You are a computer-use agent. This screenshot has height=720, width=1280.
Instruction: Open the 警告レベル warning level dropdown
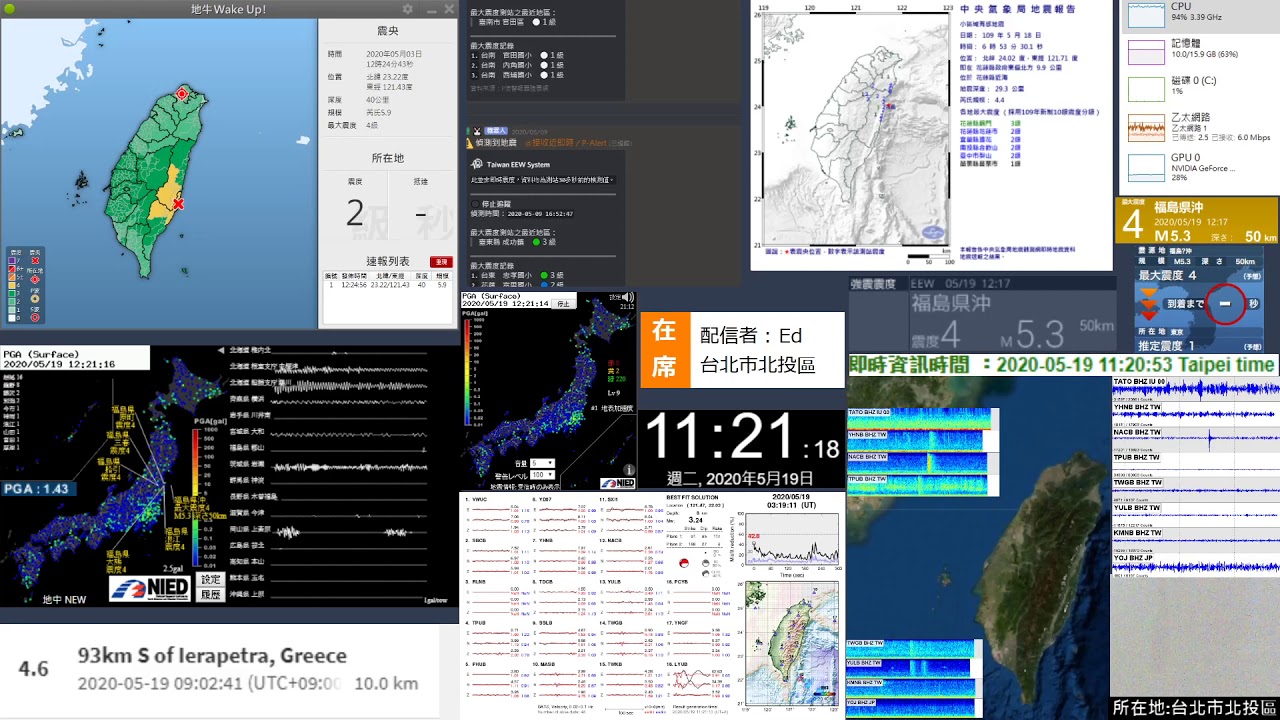coord(543,475)
